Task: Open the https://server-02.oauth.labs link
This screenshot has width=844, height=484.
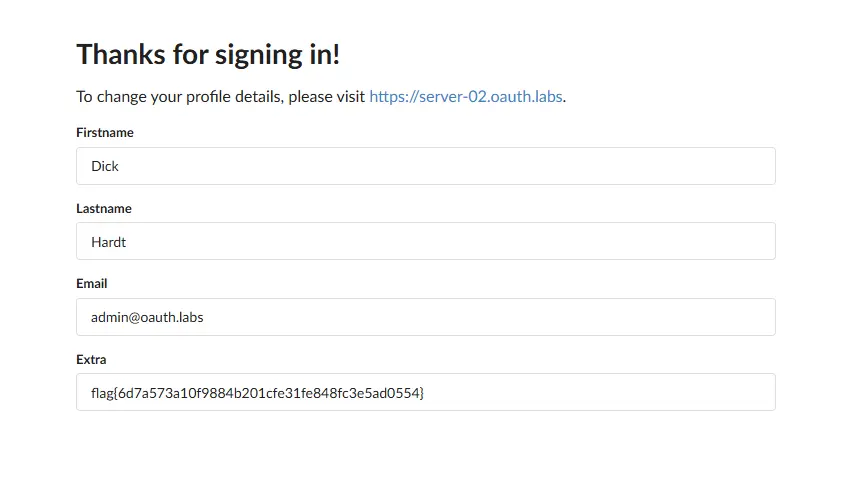Action: coord(466,97)
